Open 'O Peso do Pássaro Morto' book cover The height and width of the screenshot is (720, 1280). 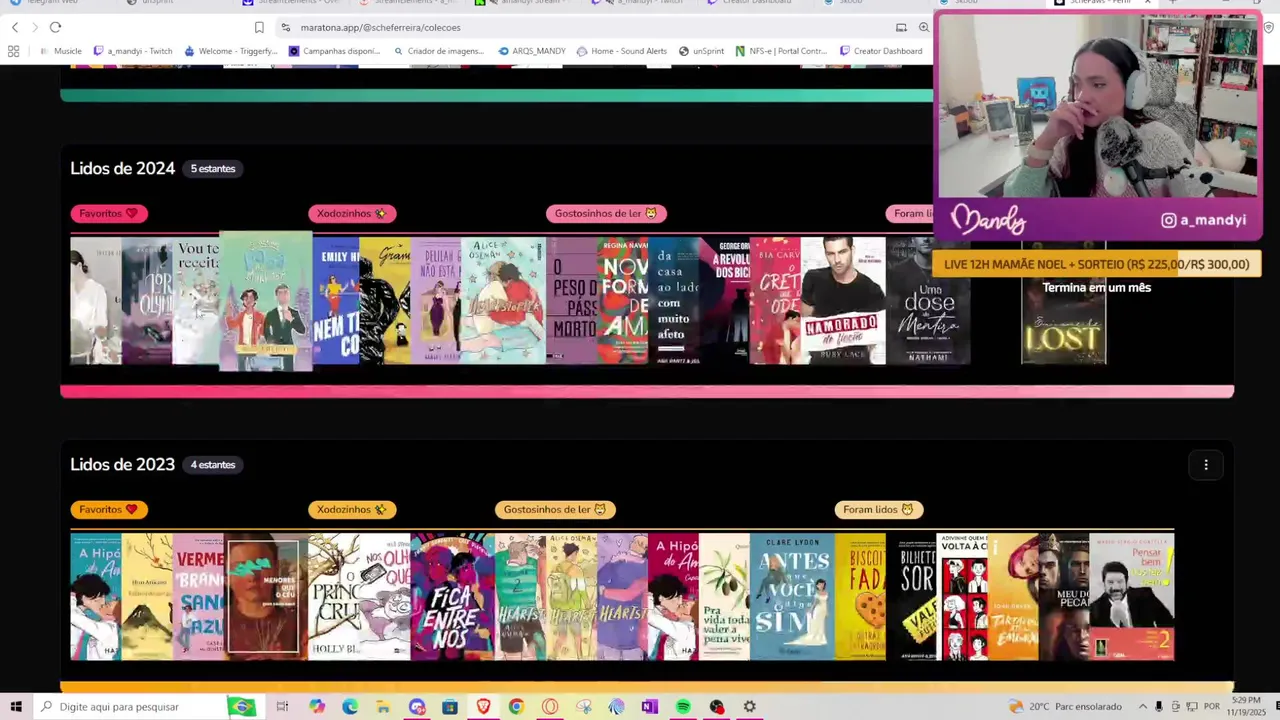click(x=572, y=300)
